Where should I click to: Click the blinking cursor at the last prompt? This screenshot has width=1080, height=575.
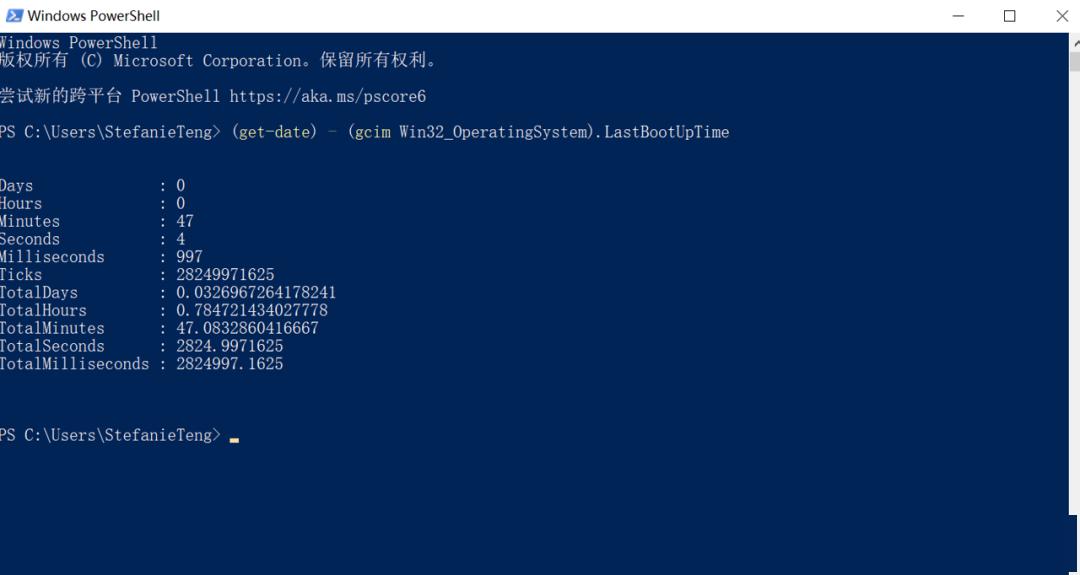click(234, 437)
